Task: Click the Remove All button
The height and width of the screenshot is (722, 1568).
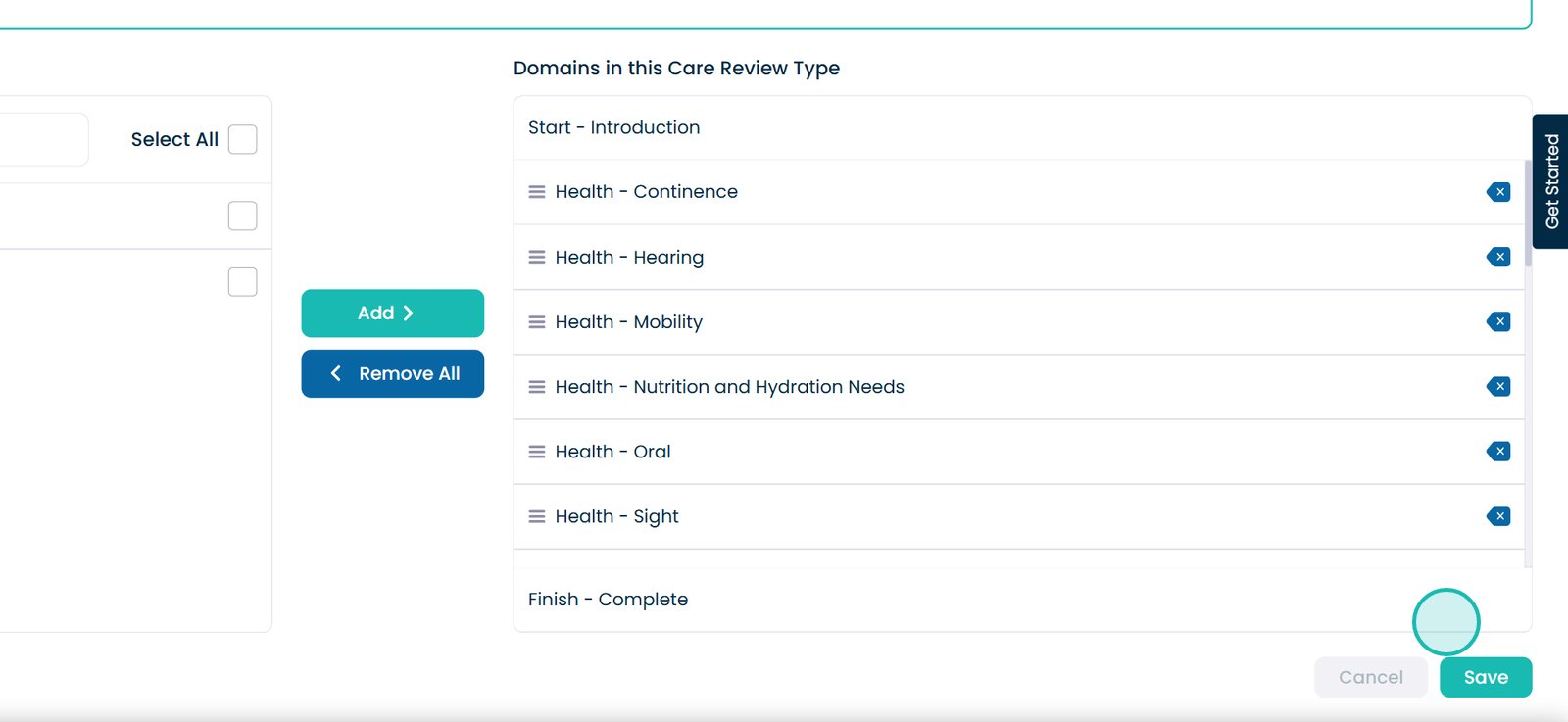Action: tap(392, 374)
